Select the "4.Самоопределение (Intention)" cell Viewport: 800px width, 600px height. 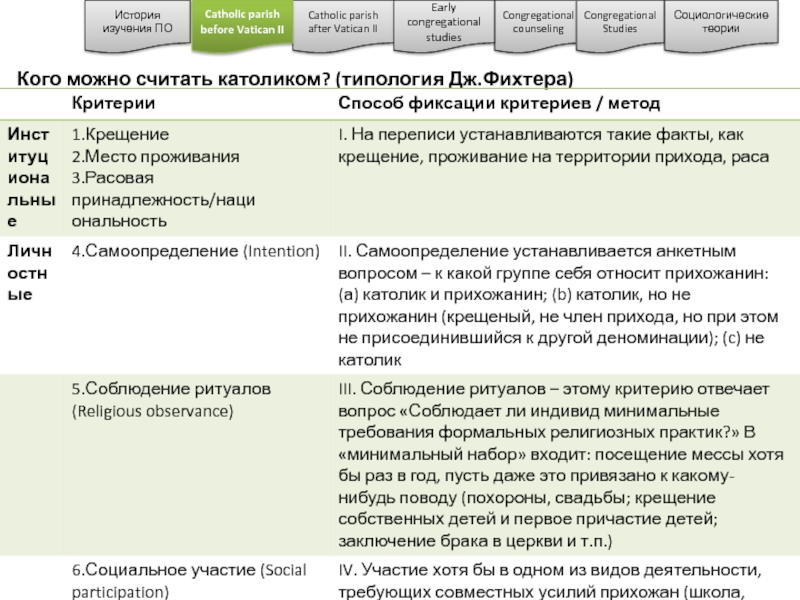tap(194, 251)
